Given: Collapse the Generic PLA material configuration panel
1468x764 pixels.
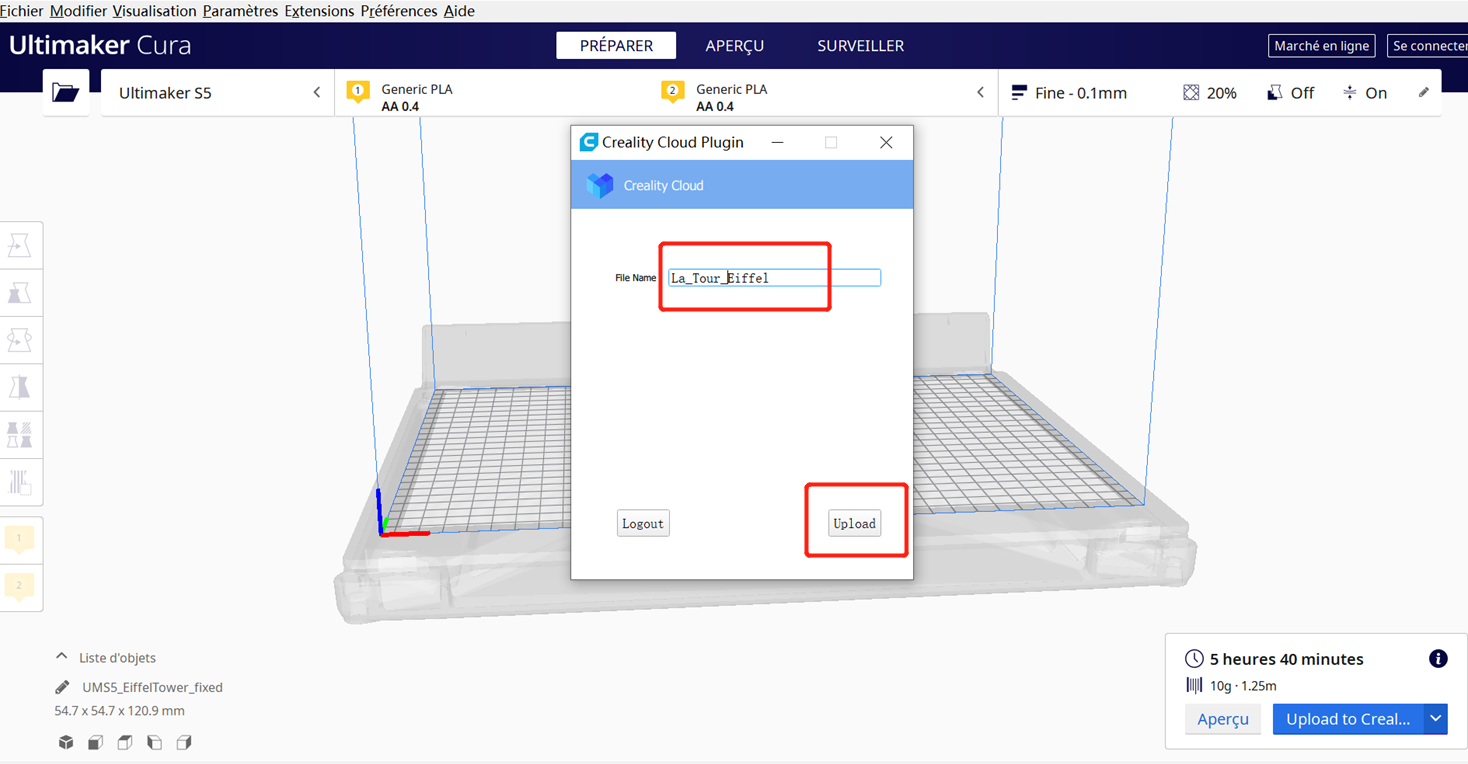Looking at the screenshot, I should click(980, 92).
